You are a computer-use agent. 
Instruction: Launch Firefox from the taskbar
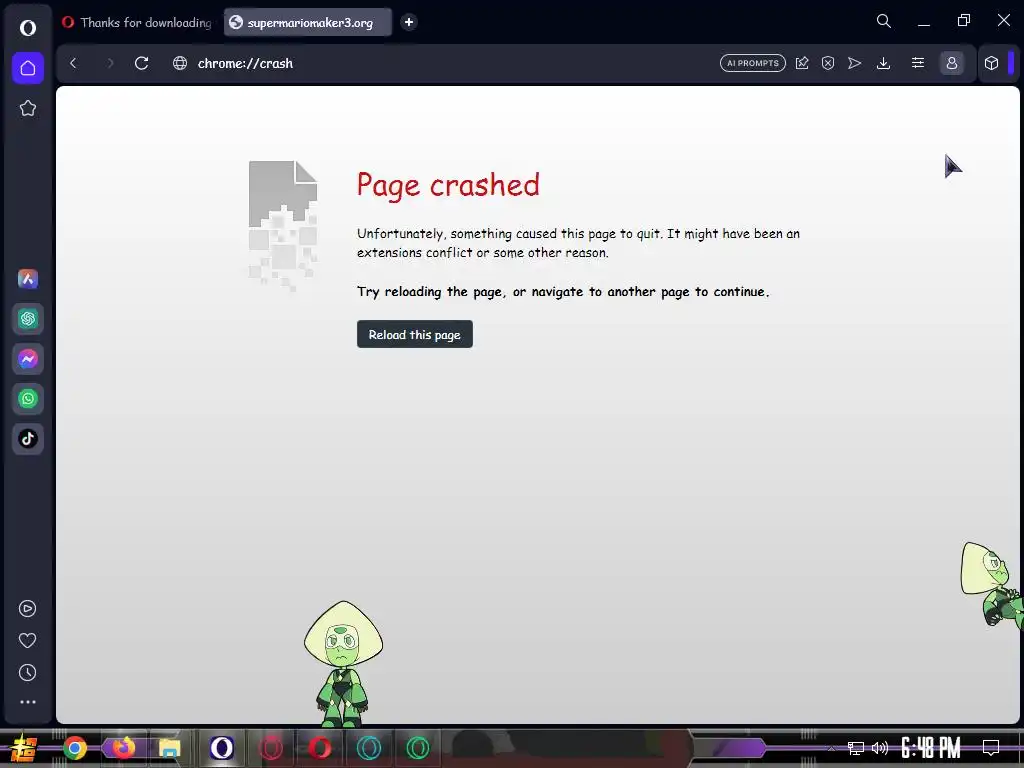pos(123,748)
